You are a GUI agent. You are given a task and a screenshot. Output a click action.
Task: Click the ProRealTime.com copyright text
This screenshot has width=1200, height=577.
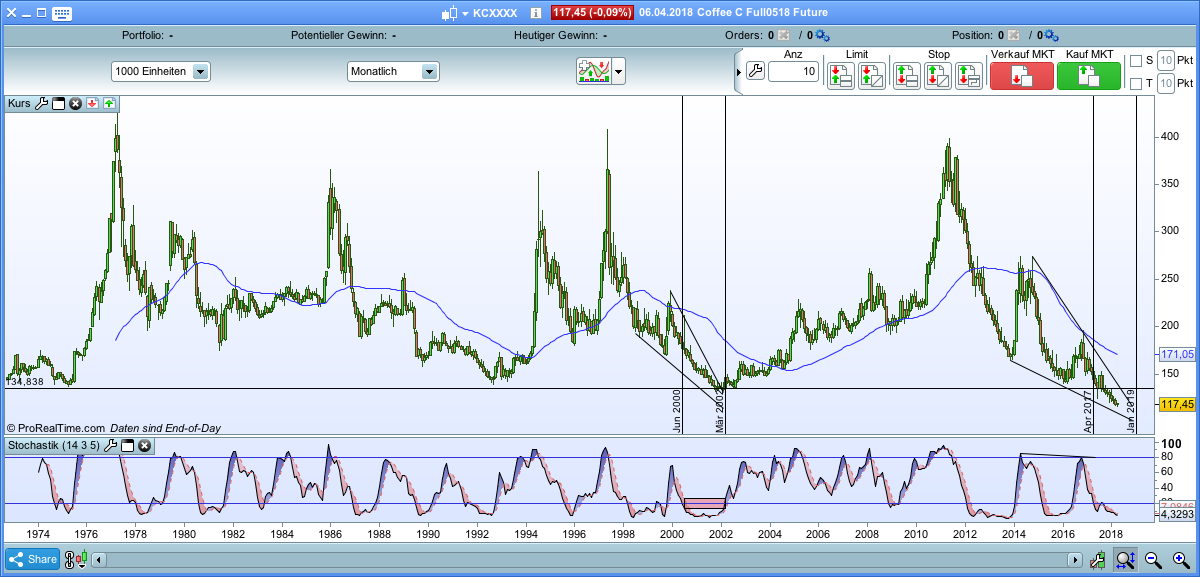coord(56,427)
